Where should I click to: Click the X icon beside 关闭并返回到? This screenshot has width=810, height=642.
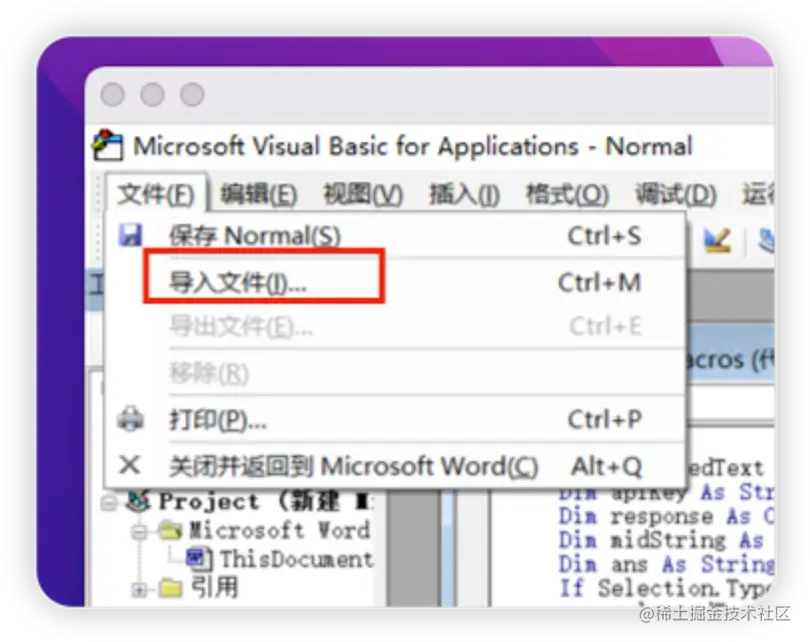point(129,465)
